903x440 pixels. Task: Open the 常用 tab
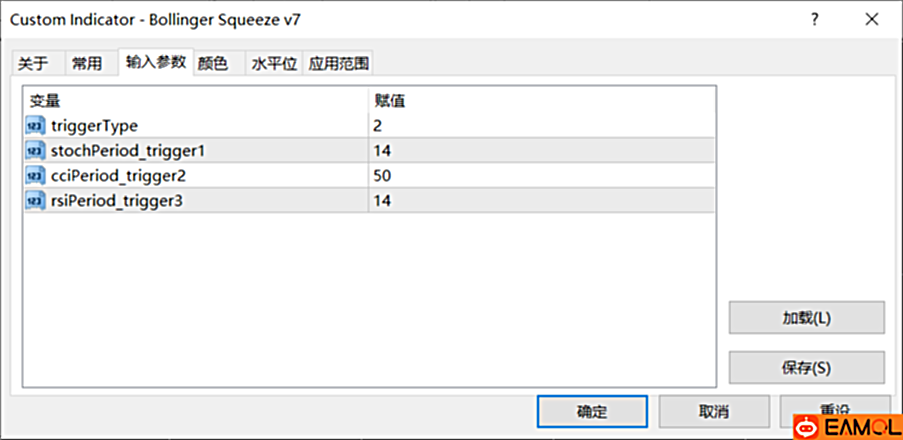[86, 64]
